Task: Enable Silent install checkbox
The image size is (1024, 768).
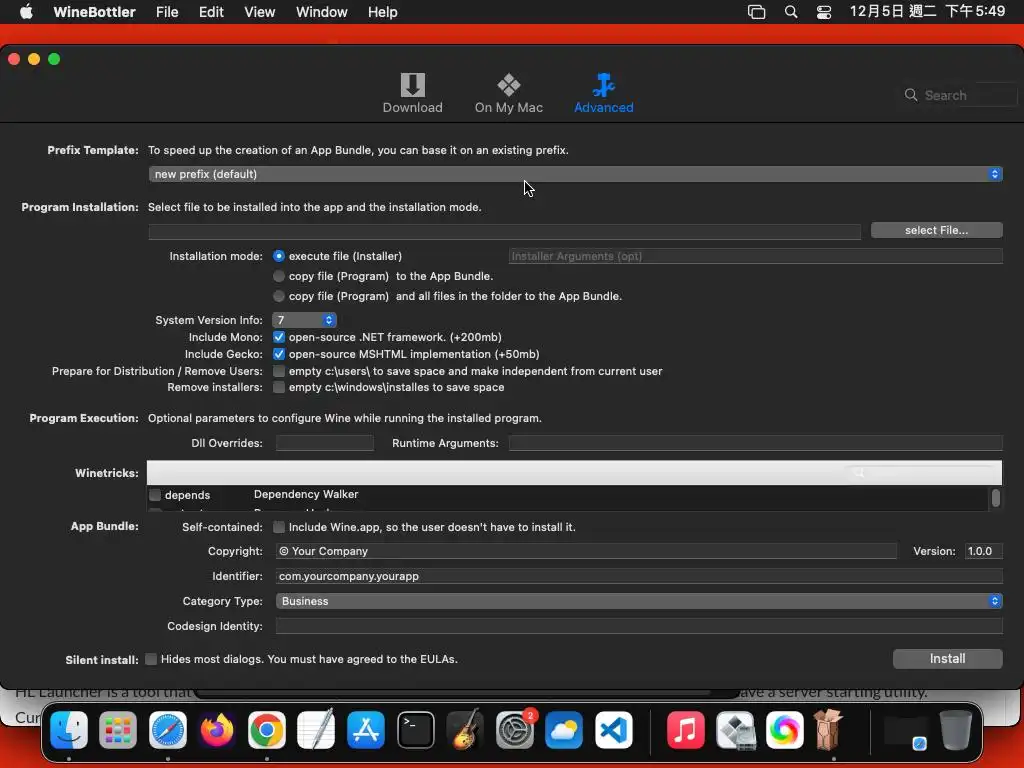Action: [x=151, y=659]
